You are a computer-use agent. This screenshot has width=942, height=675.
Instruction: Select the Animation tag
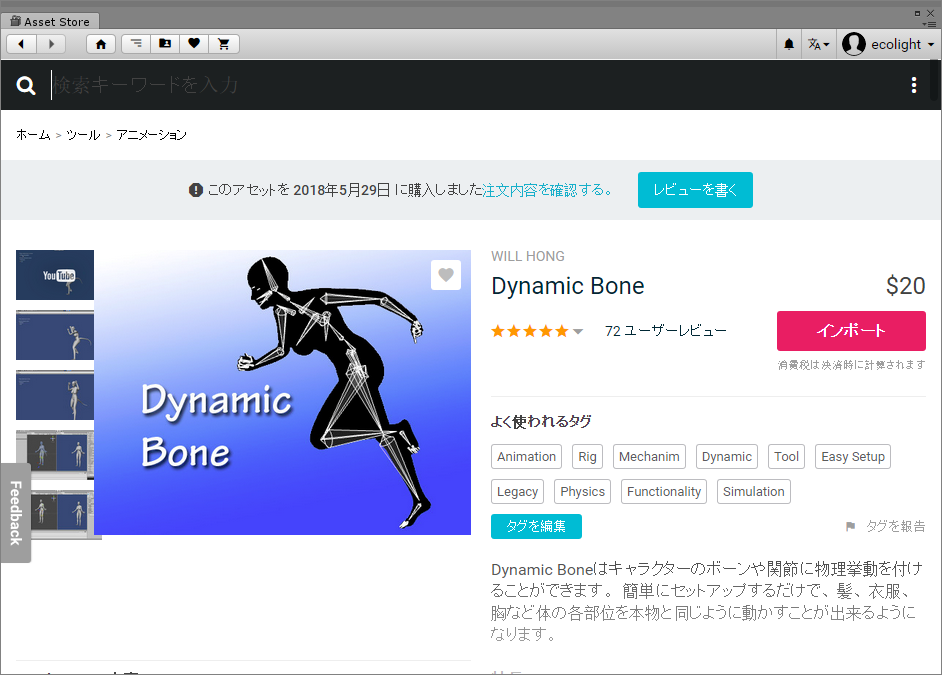pos(526,456)
